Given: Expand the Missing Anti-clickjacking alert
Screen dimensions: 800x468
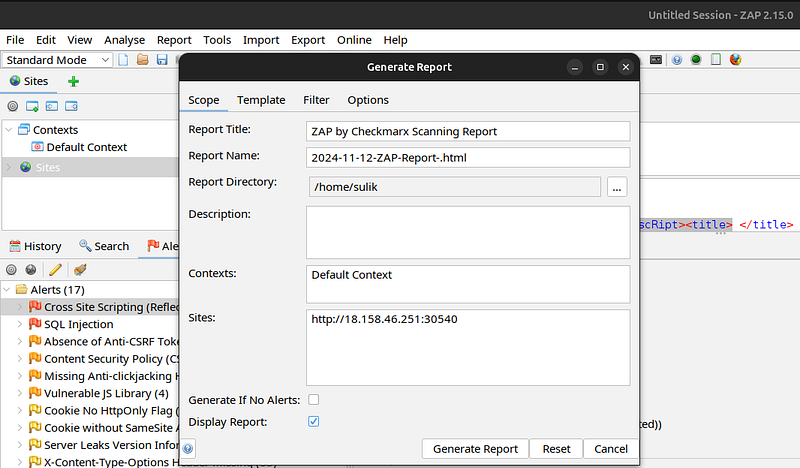Looking at the screenshot, I should click(20, 376).
